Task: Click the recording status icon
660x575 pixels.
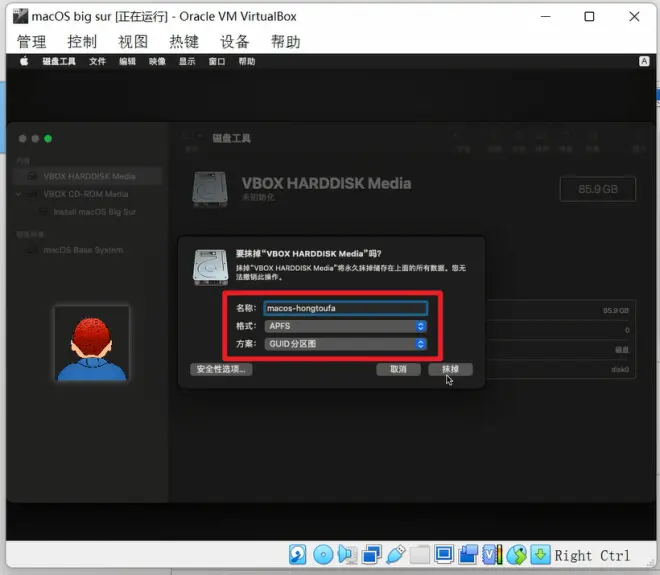Action: [468, 554]
